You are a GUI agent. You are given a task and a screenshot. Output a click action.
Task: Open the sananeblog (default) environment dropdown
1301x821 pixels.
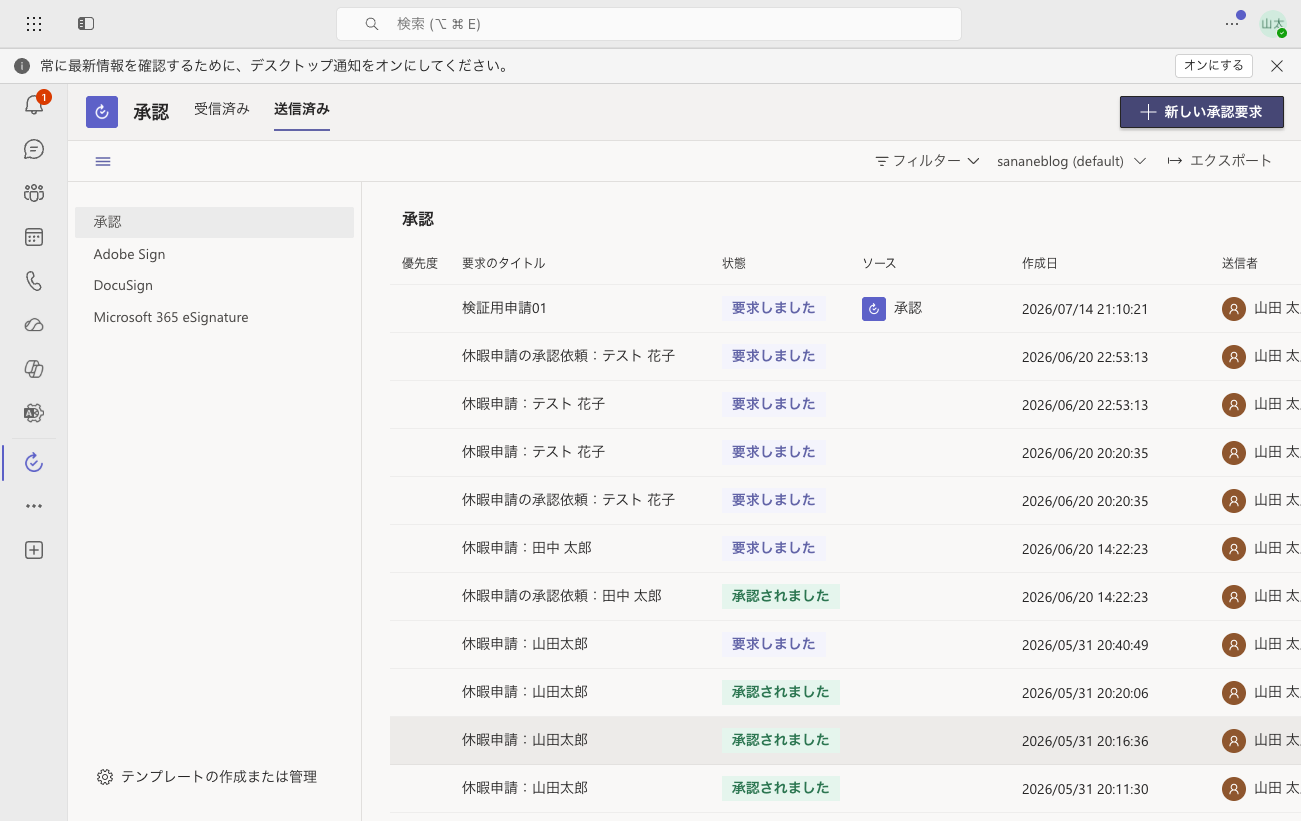[1071, 161]
